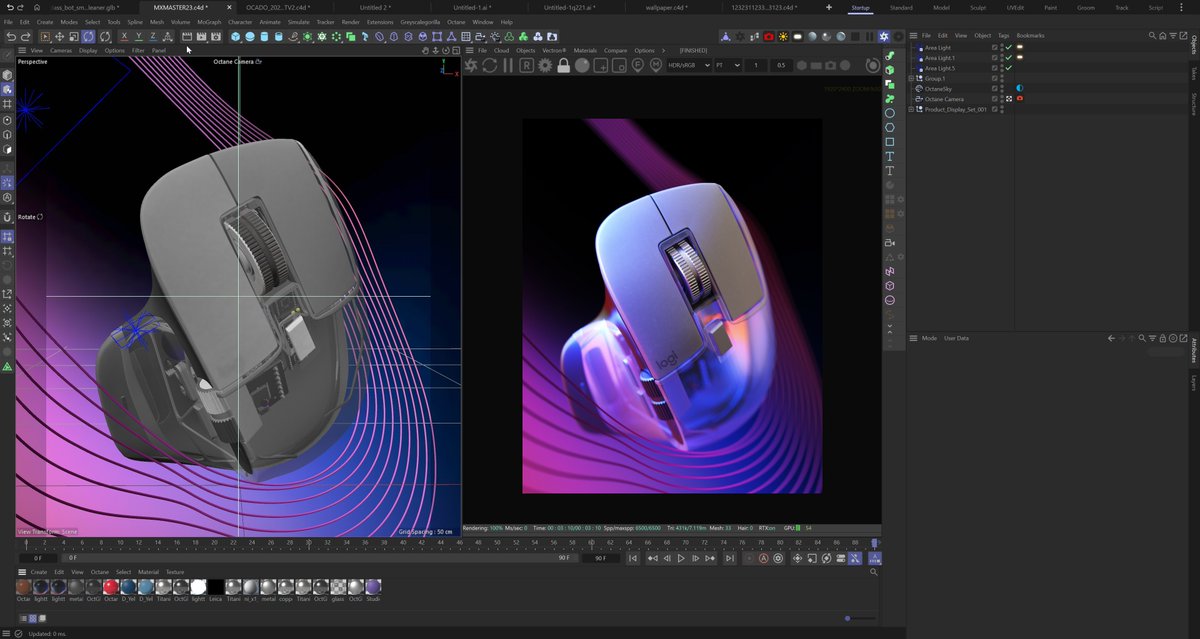The image size is (1200, 639).
Task: Go to end of animation
Action: coord(729,558)
